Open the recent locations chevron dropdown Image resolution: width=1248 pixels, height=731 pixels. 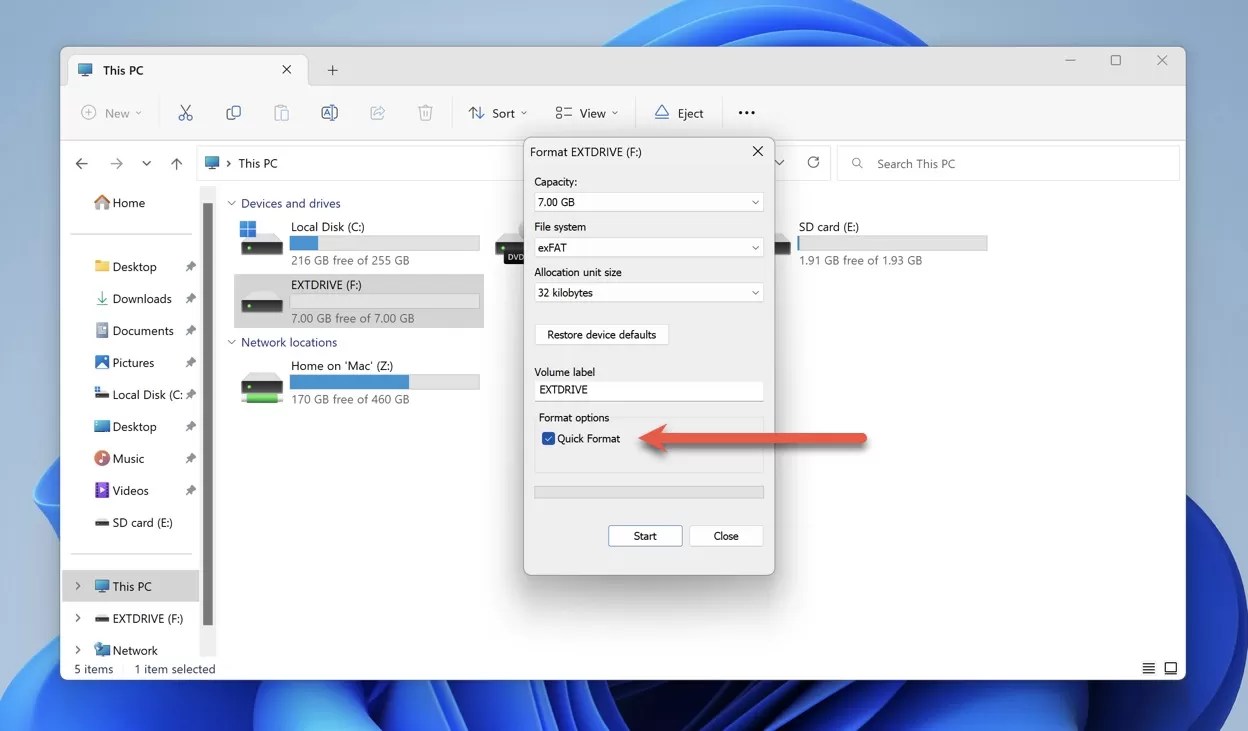(146, 163)
